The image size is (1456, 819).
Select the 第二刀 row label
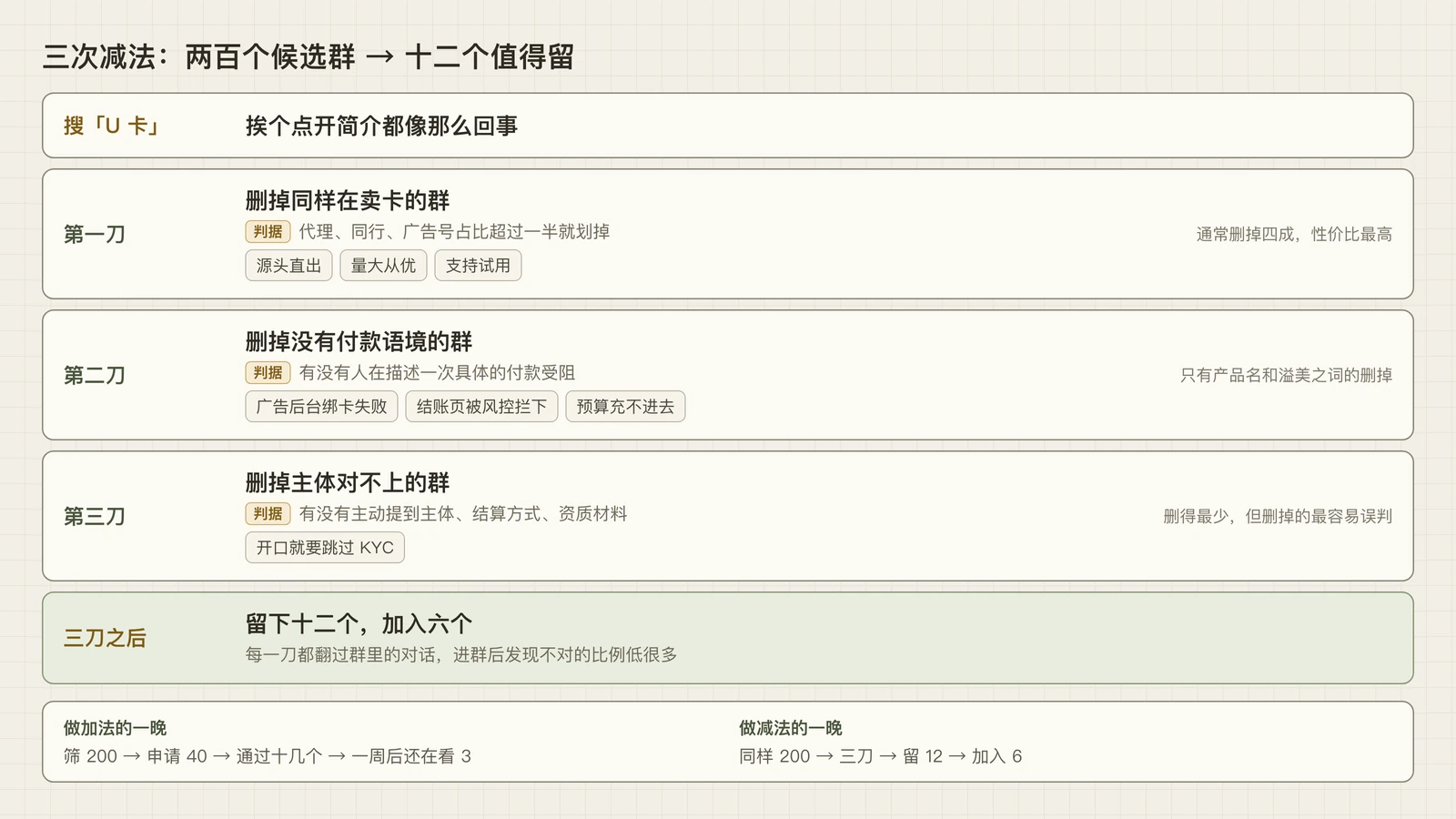point(95,376)
